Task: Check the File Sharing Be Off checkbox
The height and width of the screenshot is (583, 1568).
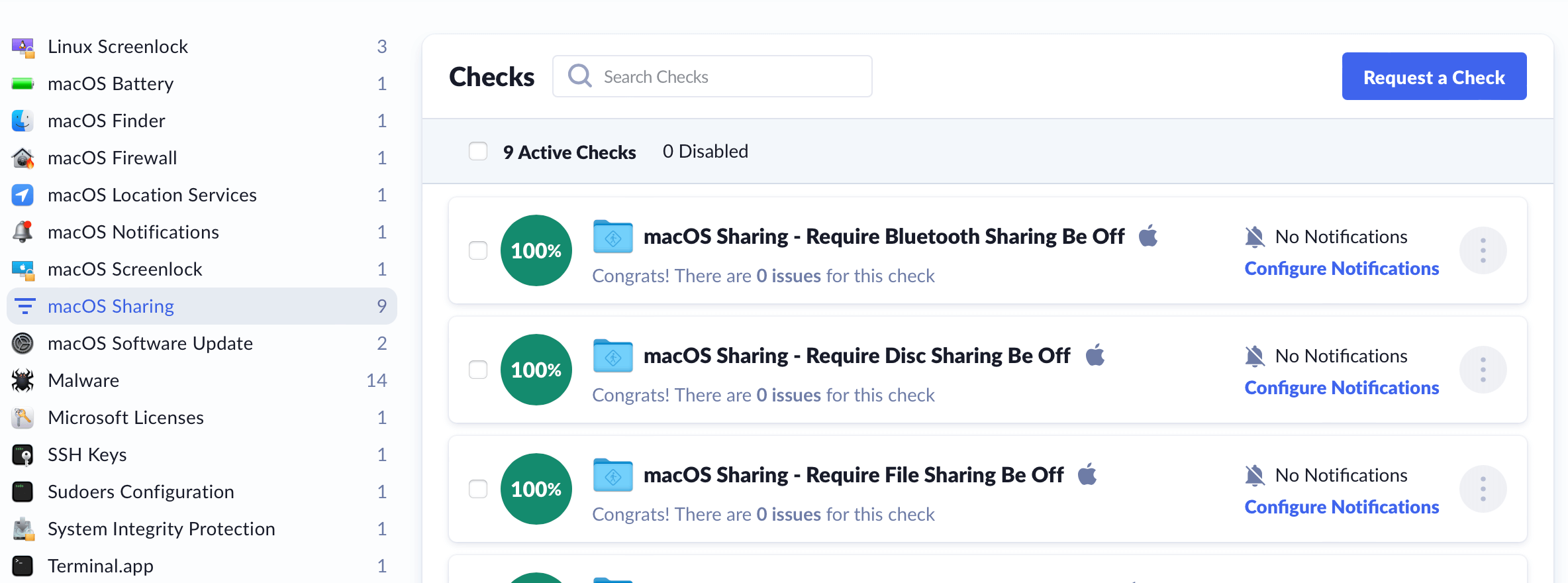Action: click(x=478, y=489)
